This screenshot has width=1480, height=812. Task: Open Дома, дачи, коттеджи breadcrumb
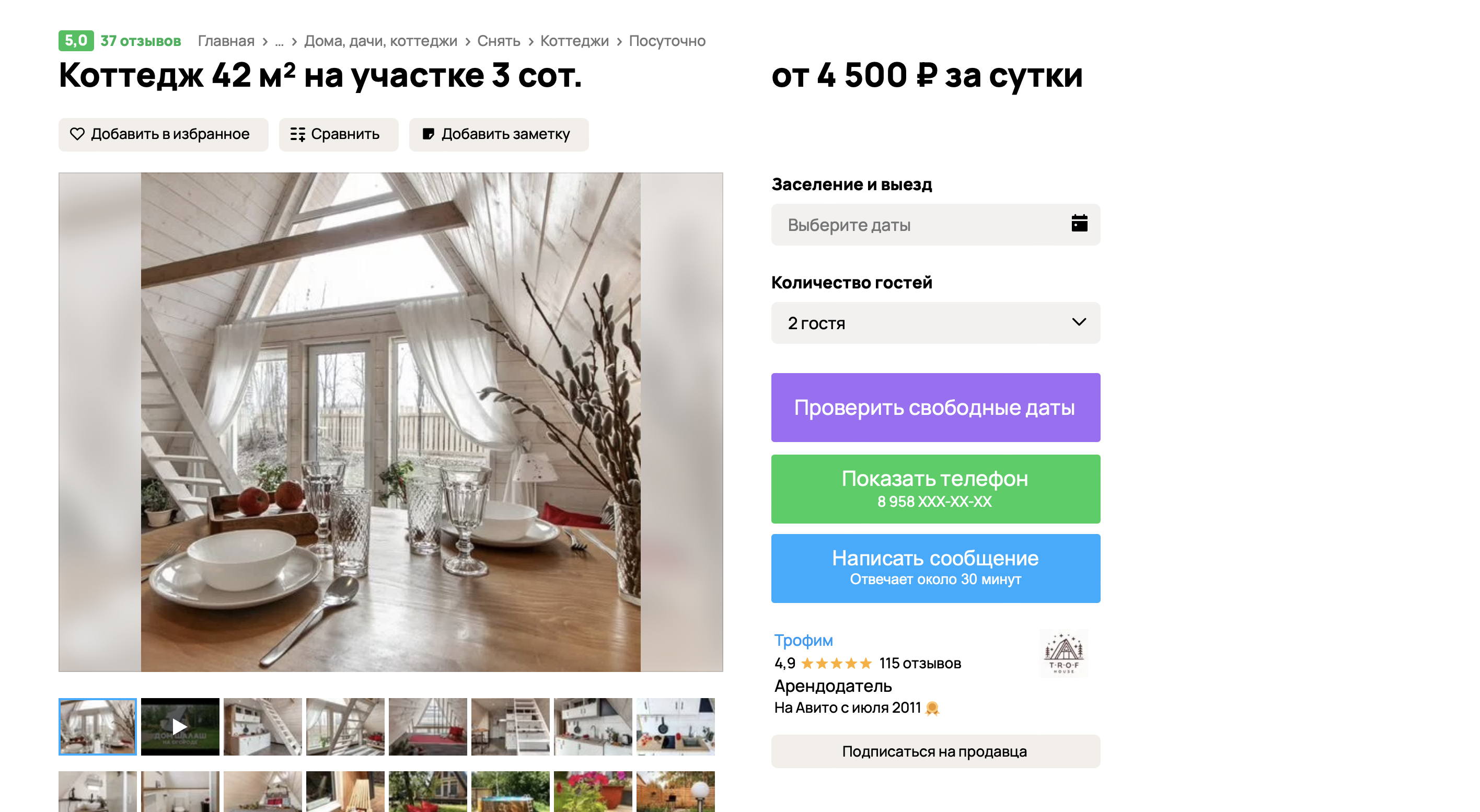coord(380,41)
